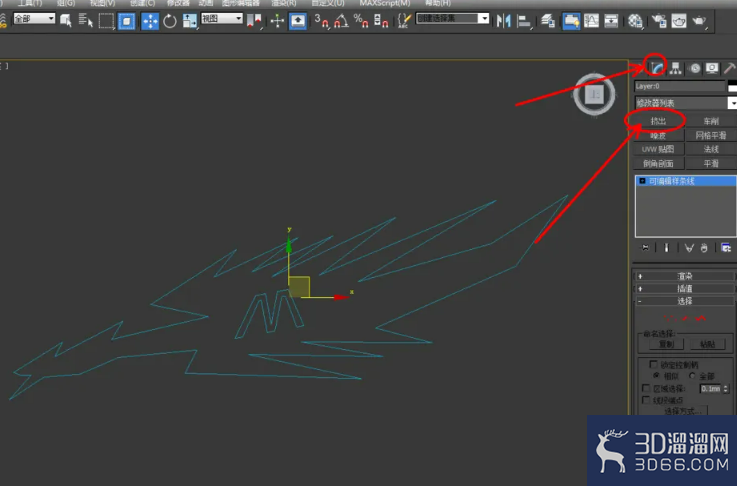Activate the Select and Move tool
The height and width of the screenshot is (486, 737).
[150, 21]
